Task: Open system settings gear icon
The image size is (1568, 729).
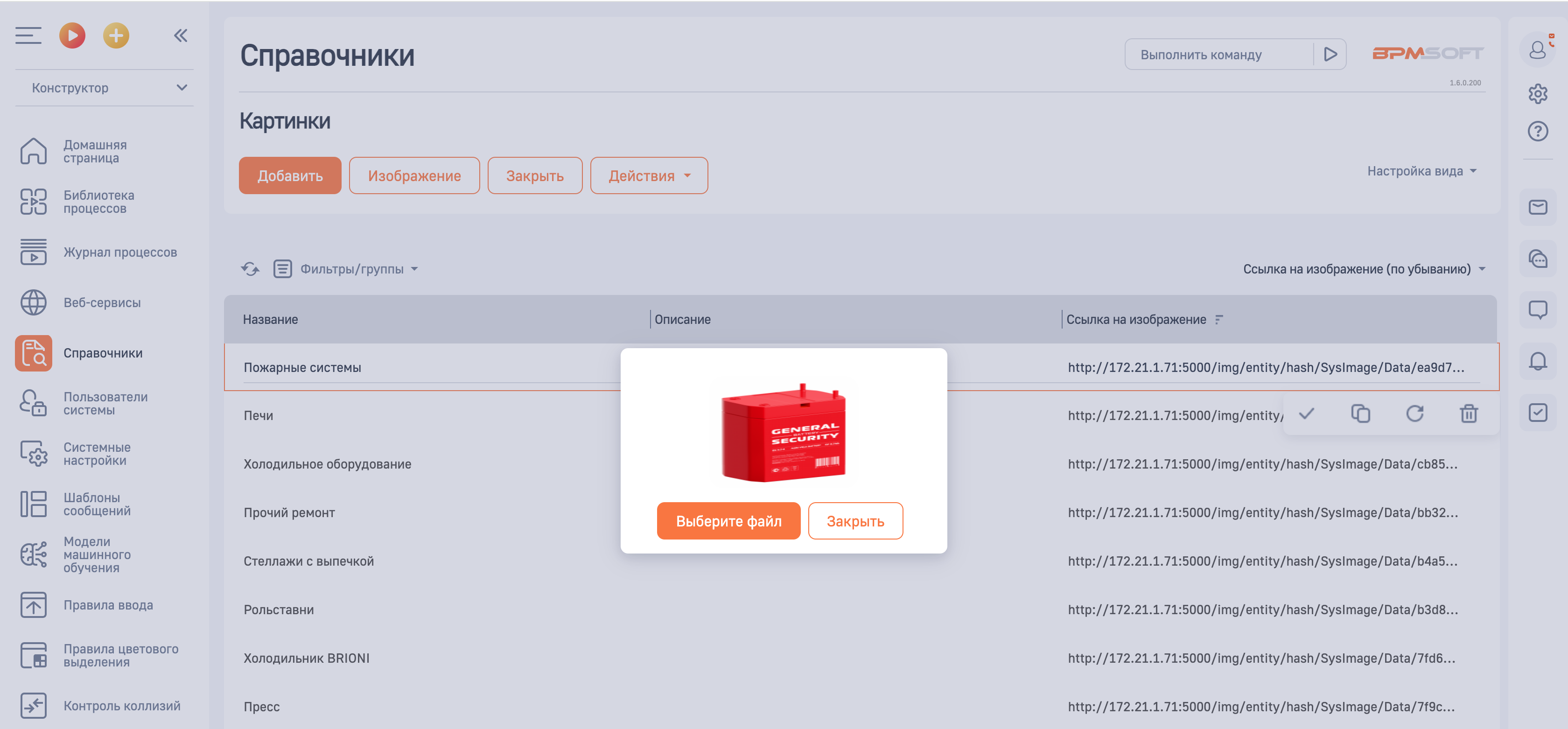Action: [1538, 94]
